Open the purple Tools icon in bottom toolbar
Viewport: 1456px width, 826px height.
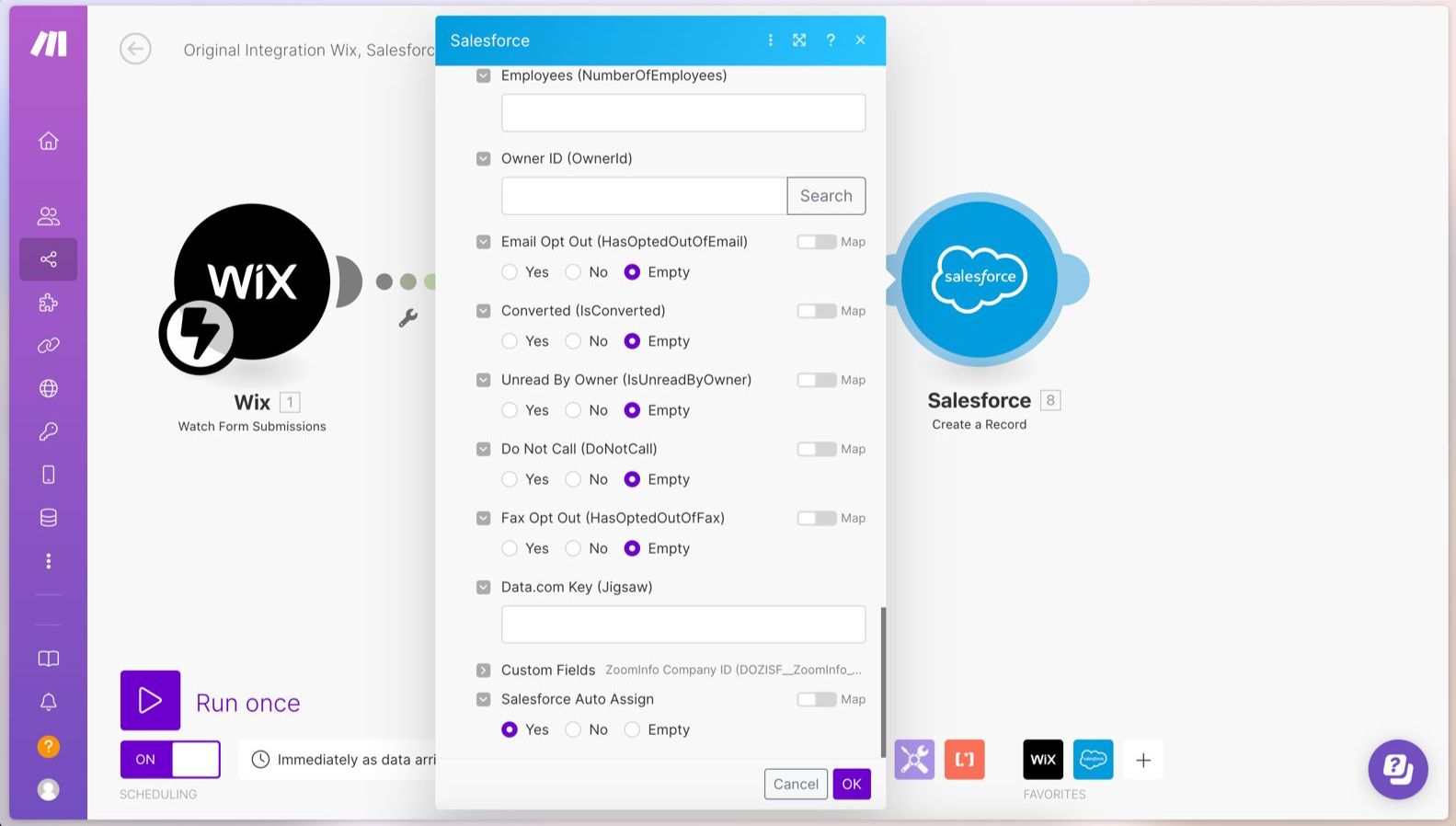pyautogui.click(x=914, y=760)
